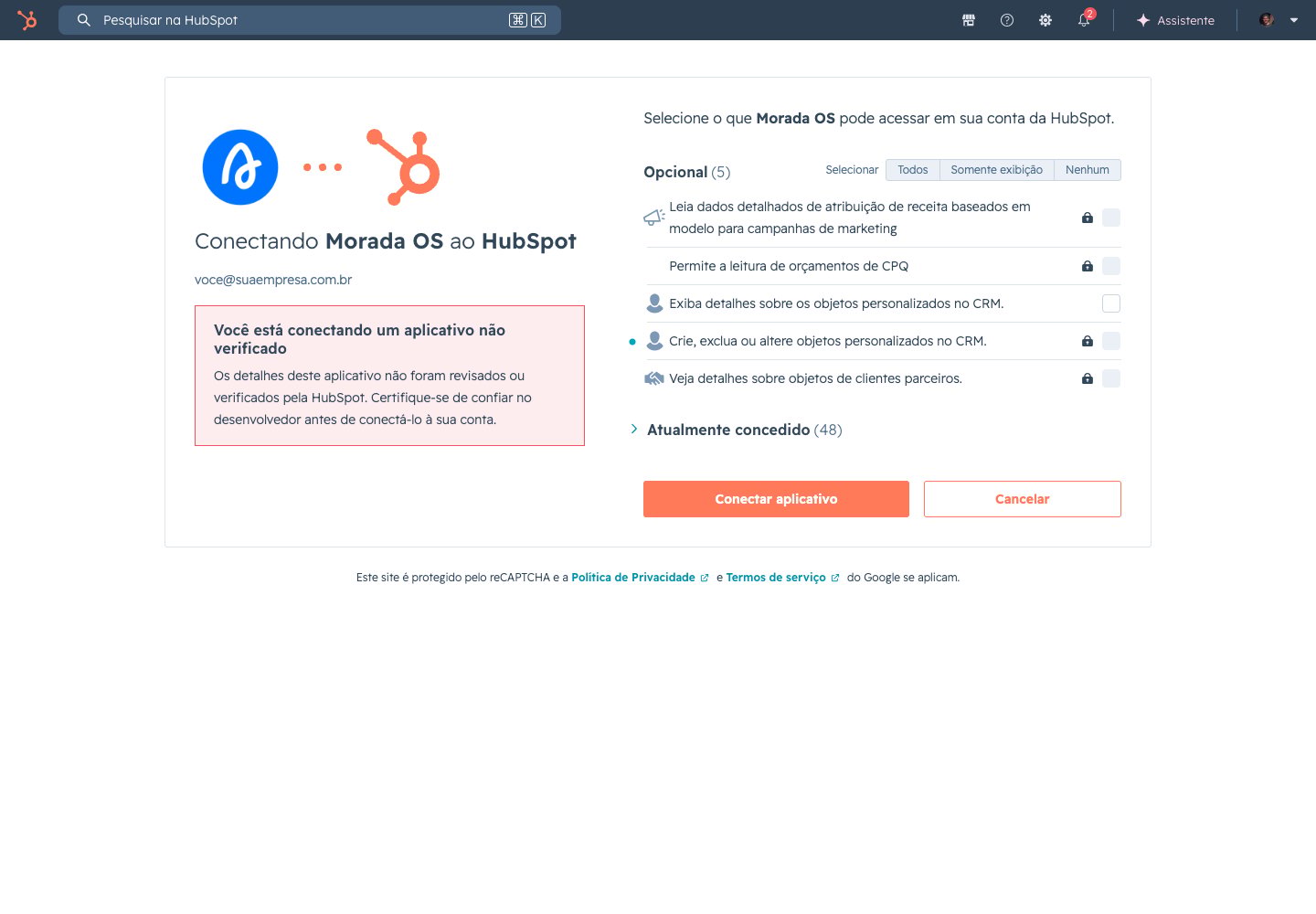This screenshot has height=914, width=1316.
Task: Click voce@suaempresa.com.br email text
Action: 273,280
